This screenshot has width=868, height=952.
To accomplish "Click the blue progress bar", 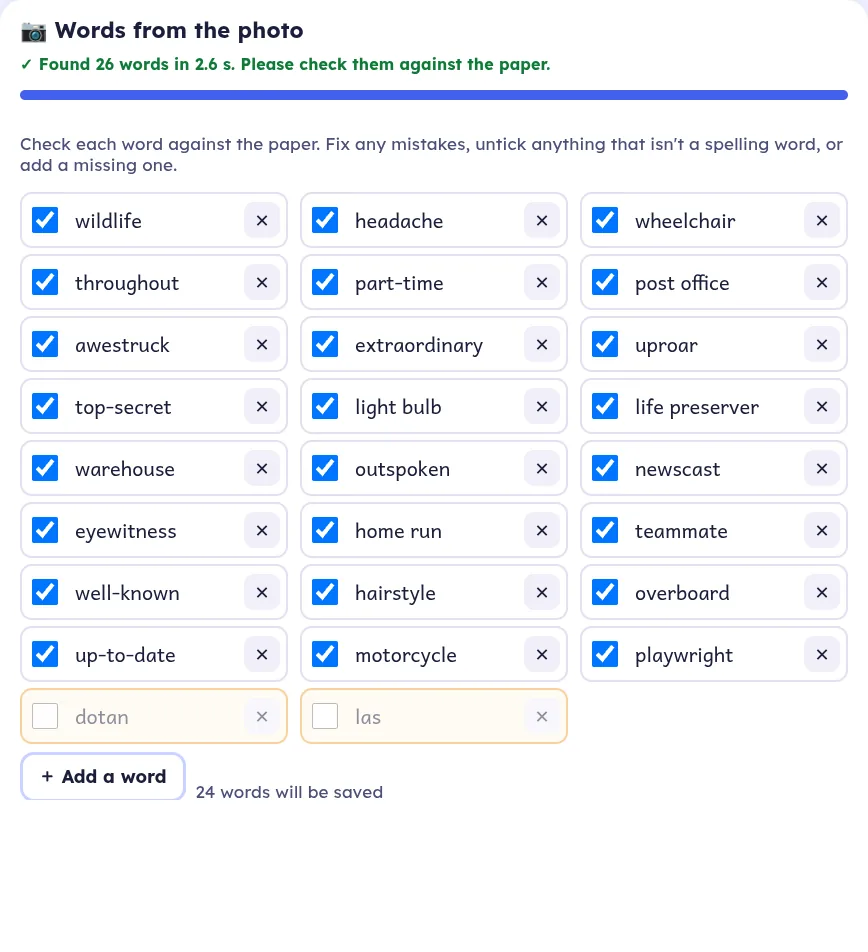I will (434, 95).
